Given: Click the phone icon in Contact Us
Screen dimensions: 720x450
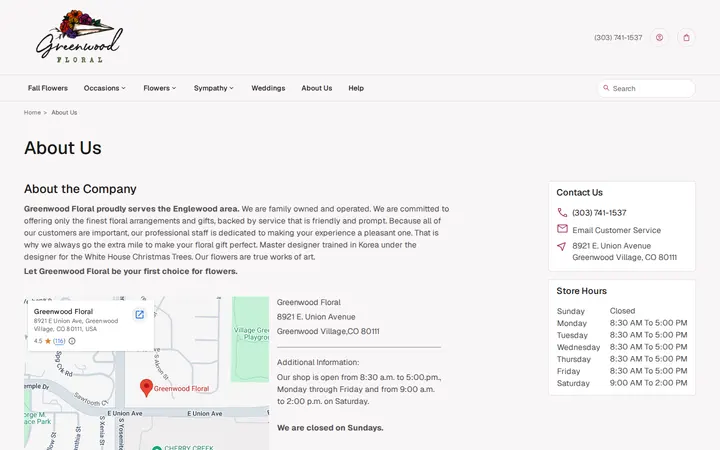Looking at the screenshot, I should coord(562,212).
